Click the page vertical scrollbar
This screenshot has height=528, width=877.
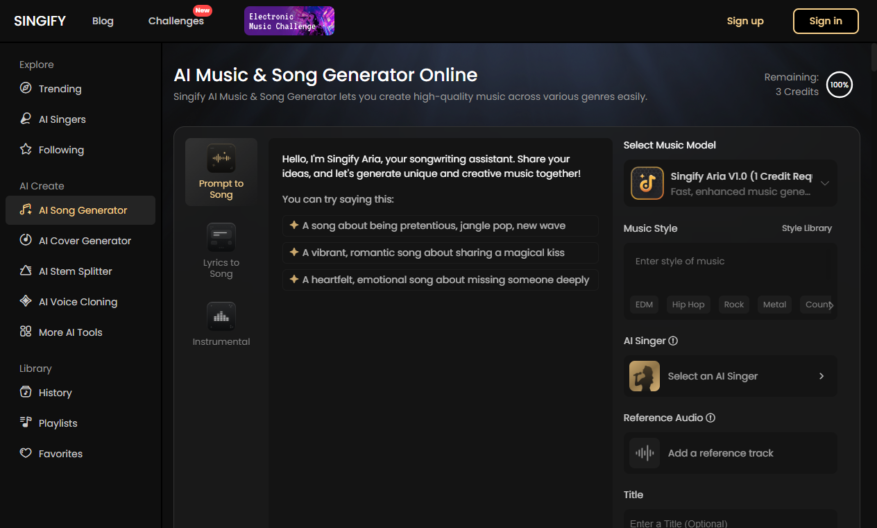click(x=873, y=58)
